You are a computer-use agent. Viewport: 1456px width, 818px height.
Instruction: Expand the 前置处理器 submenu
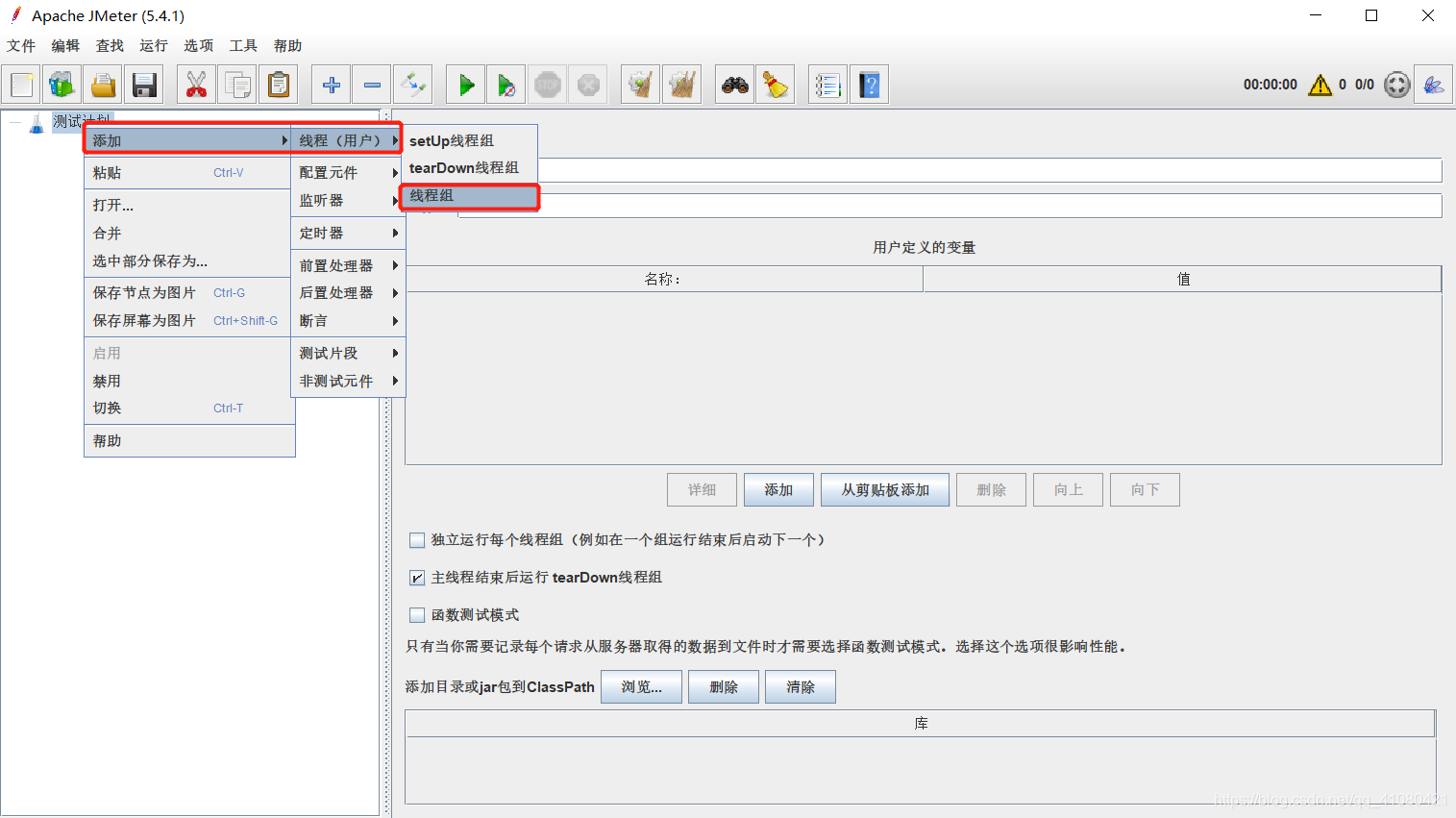click(348, 265)
